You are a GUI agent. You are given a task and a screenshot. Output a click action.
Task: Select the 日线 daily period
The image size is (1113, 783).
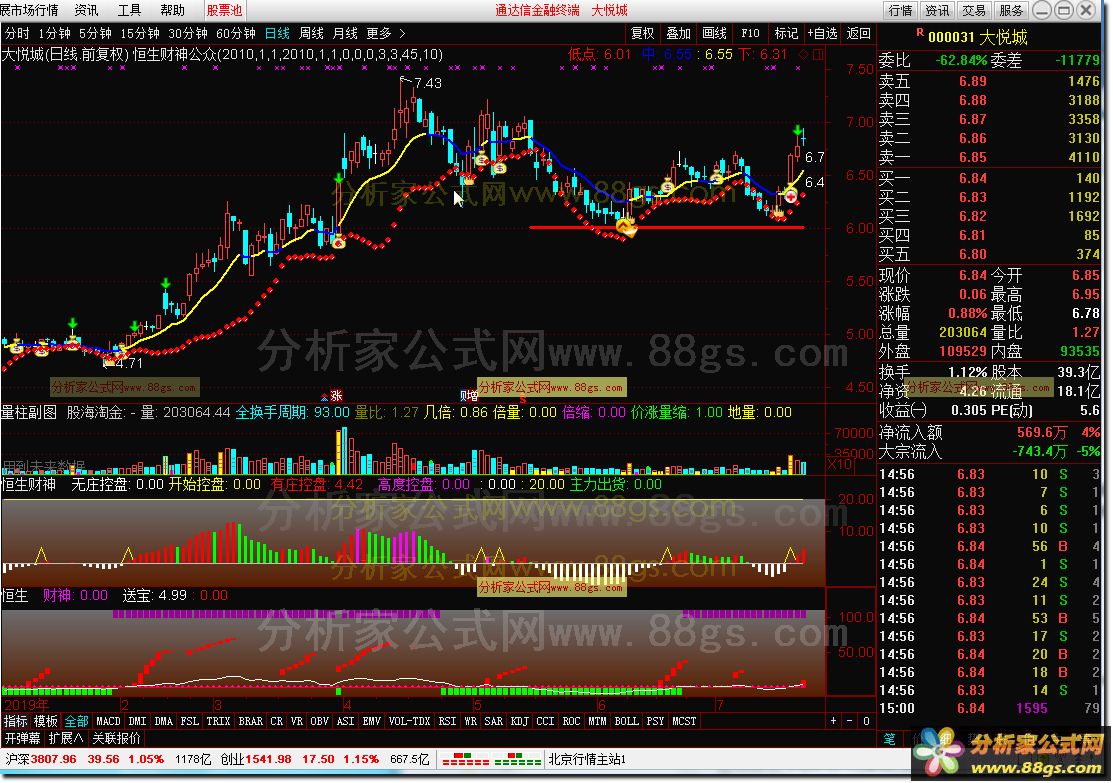(x=277, y=33)
